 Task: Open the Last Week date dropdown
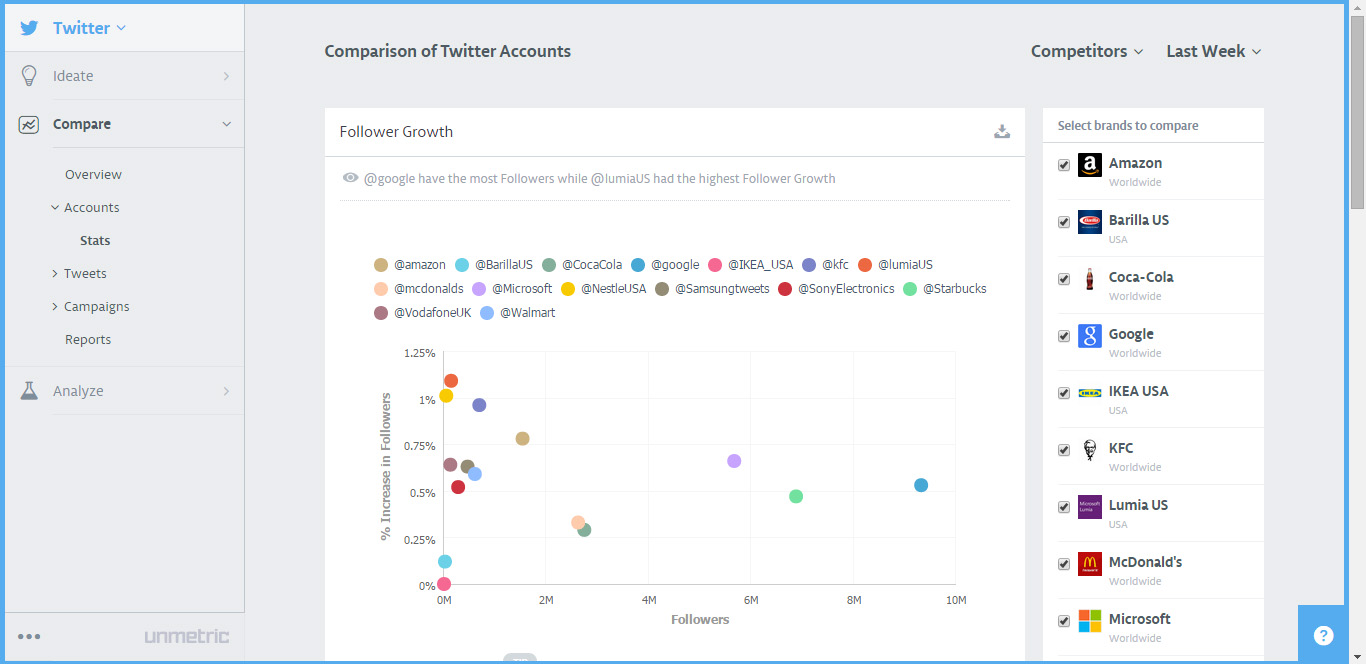coord(1214,51)
